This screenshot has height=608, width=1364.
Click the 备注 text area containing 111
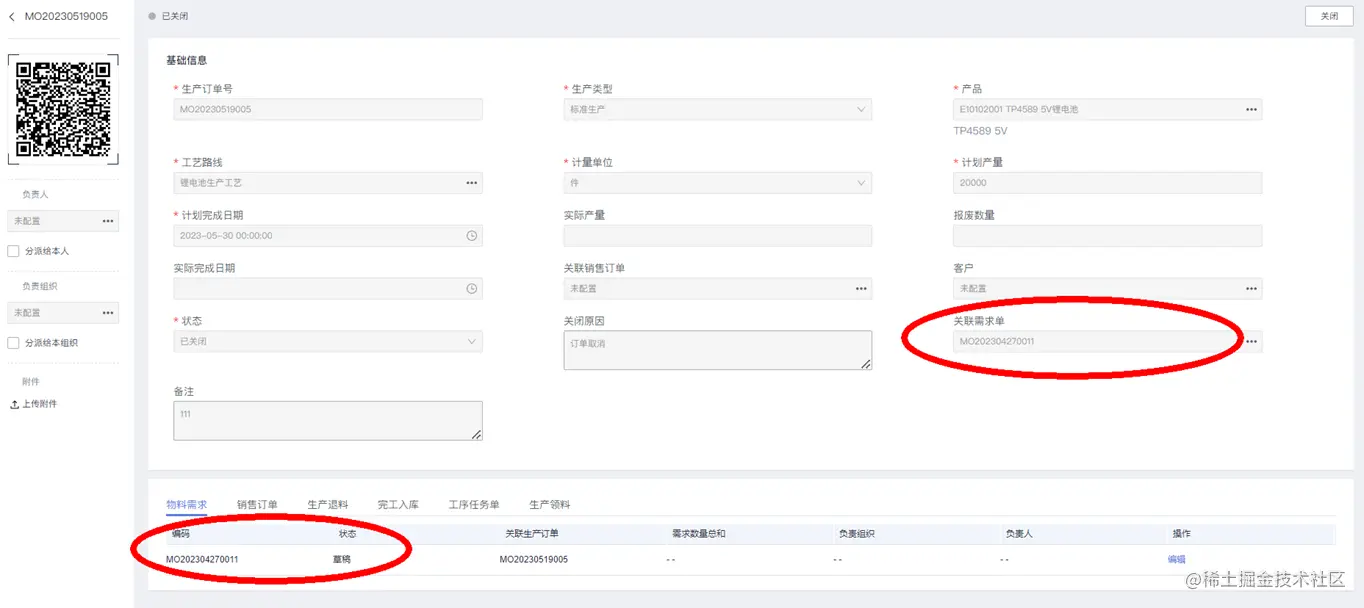point(328,421)
